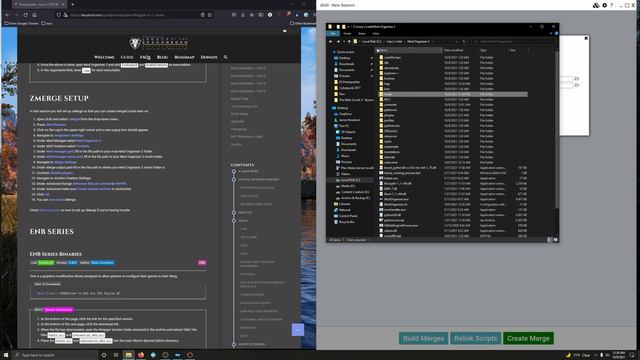Open Home tab in Explorer ribbon
This screenshot has width=640, height=360.
pos(347,33)
